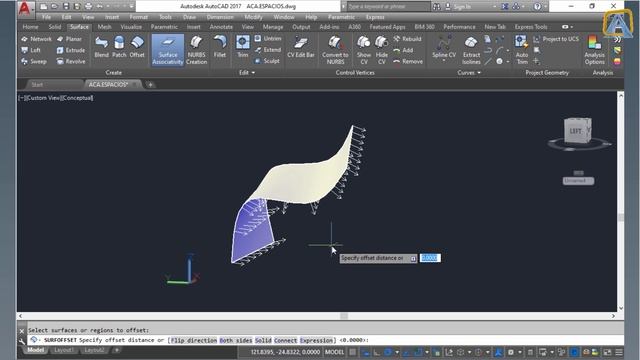Select the Revolve surface tool
Viewport: 640px width, 360px height.
point(71,62)
